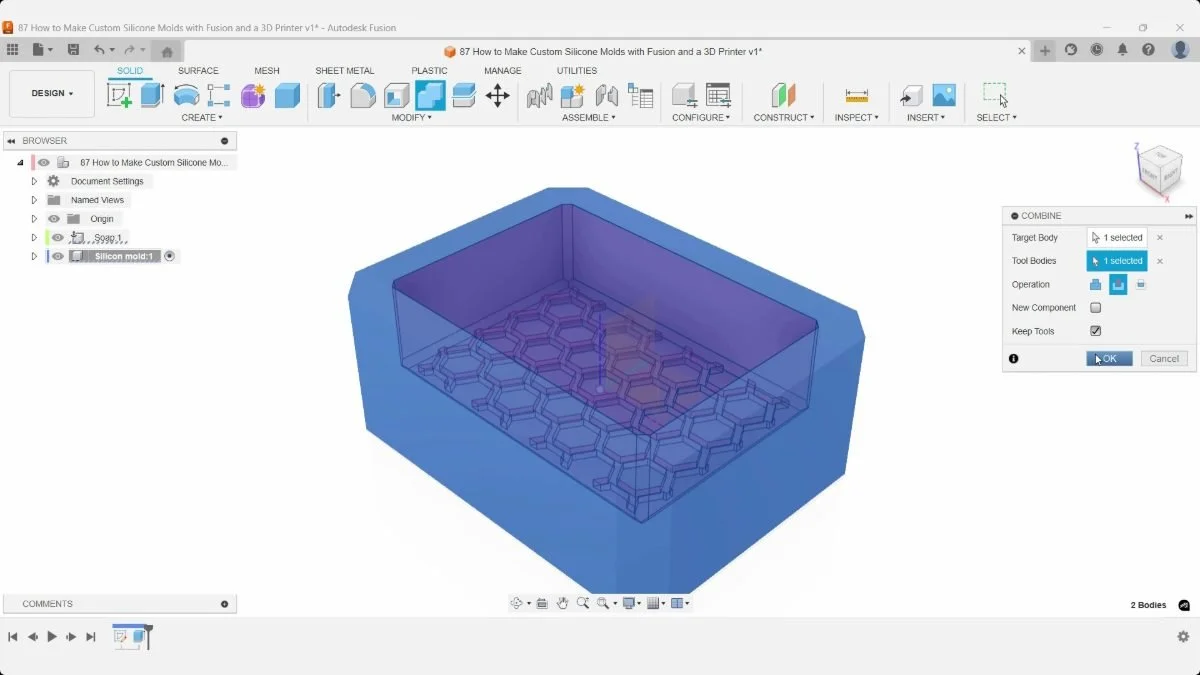Viewport: 1200px width, 675px height.
Task: Switch to the Sheet Metal tab
Action: coord(344,71)
